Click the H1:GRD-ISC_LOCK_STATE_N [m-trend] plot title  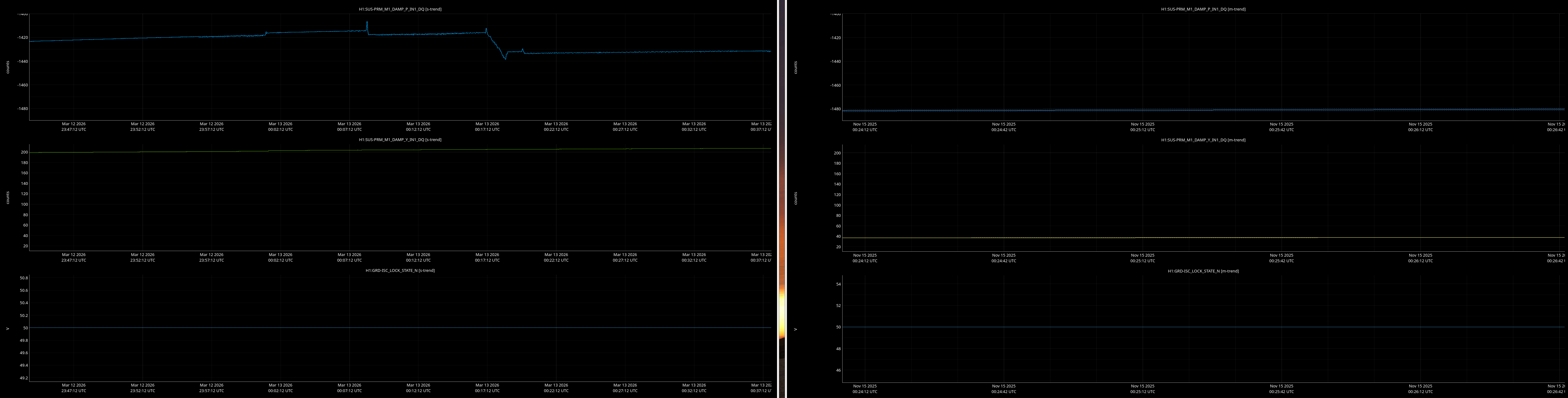point(1203,271)
